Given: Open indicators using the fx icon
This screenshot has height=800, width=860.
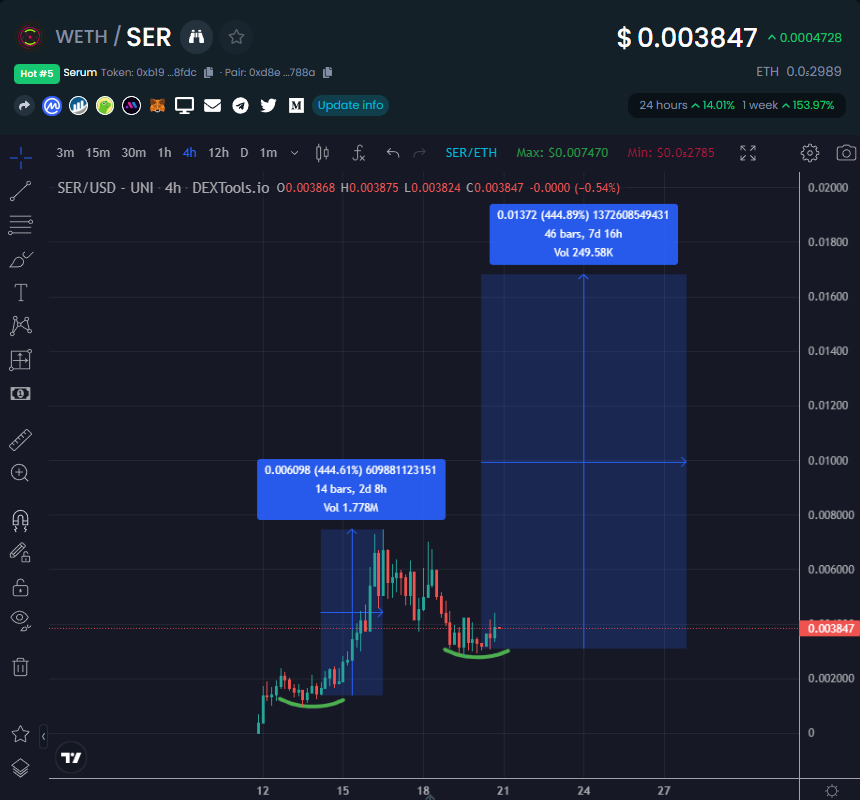Looking at the screenshot, I should (x=358, y=153).
